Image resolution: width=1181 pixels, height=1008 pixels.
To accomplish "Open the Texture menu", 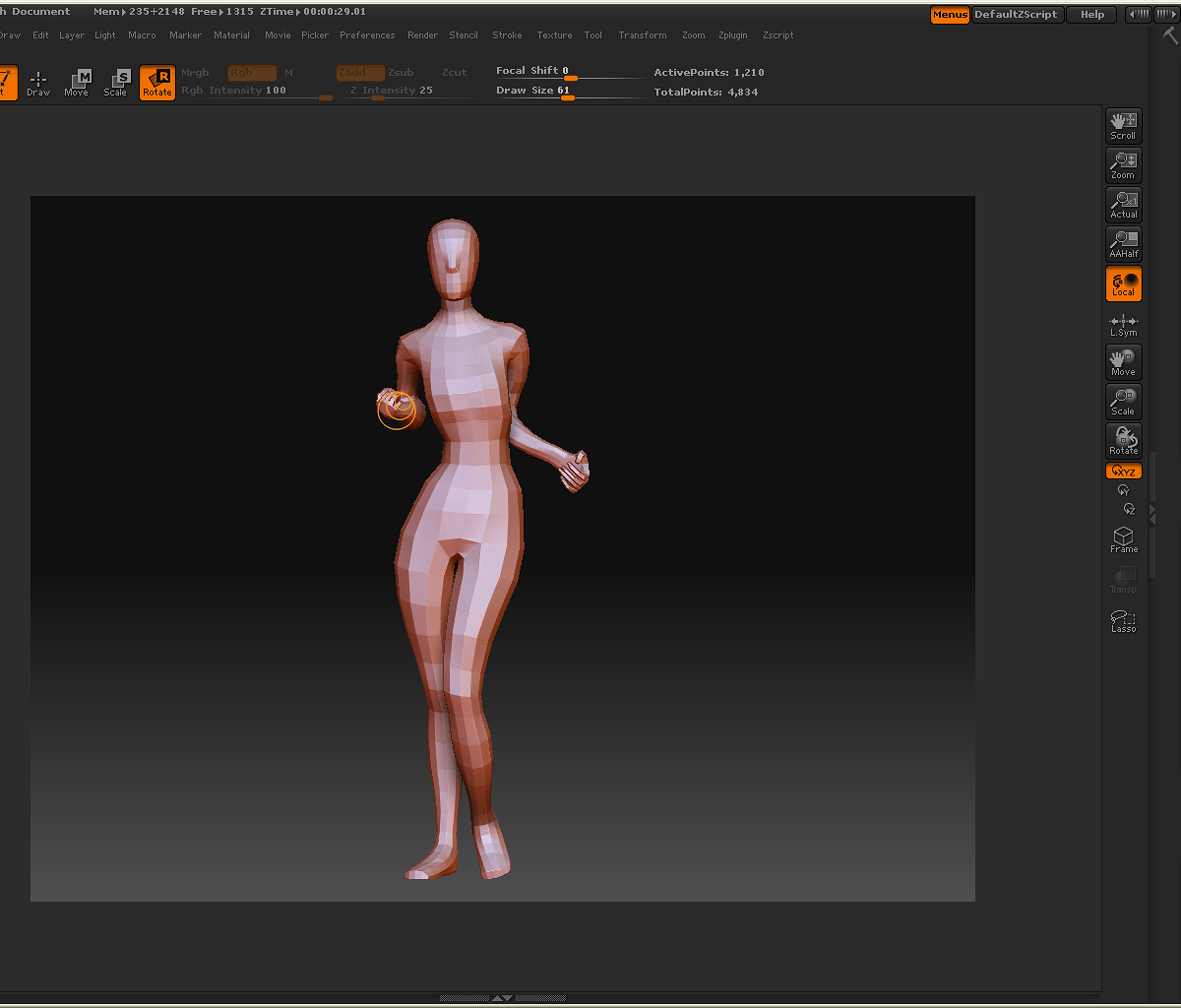I will pos(554,35).
